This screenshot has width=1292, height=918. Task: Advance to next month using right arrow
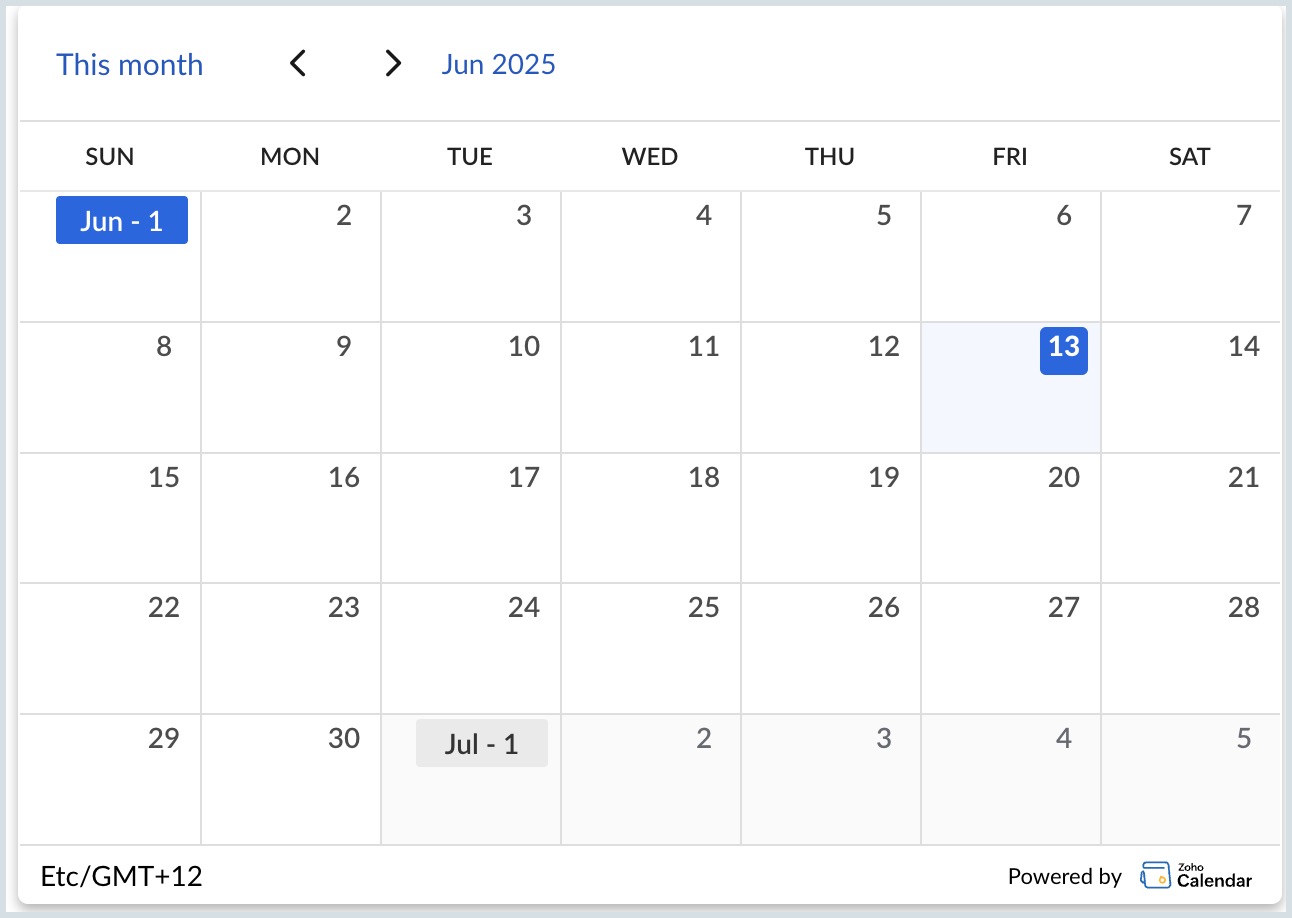pos(393,64)
